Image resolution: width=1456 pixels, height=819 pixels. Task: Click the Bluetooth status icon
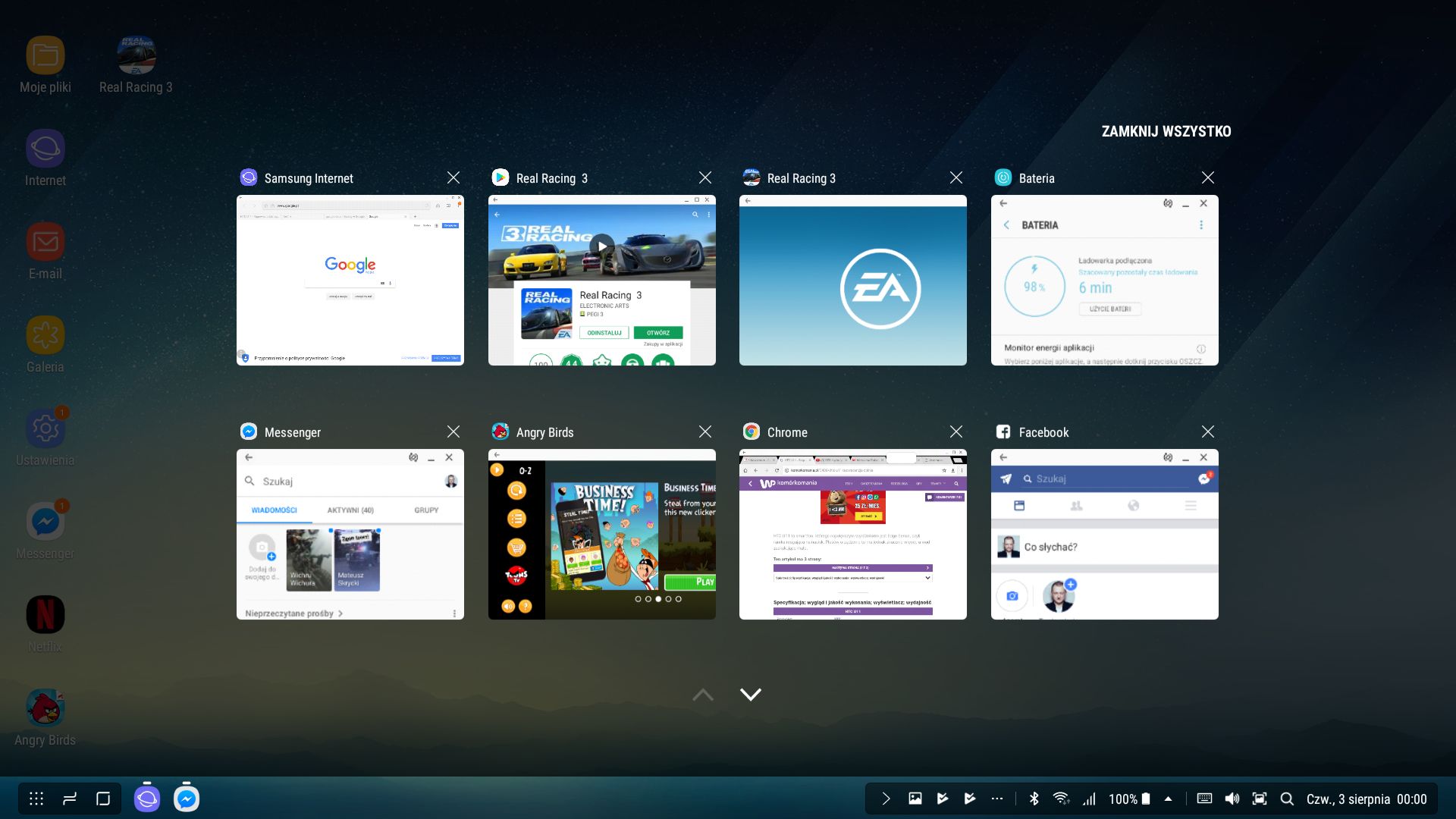tap(1034, 799)
